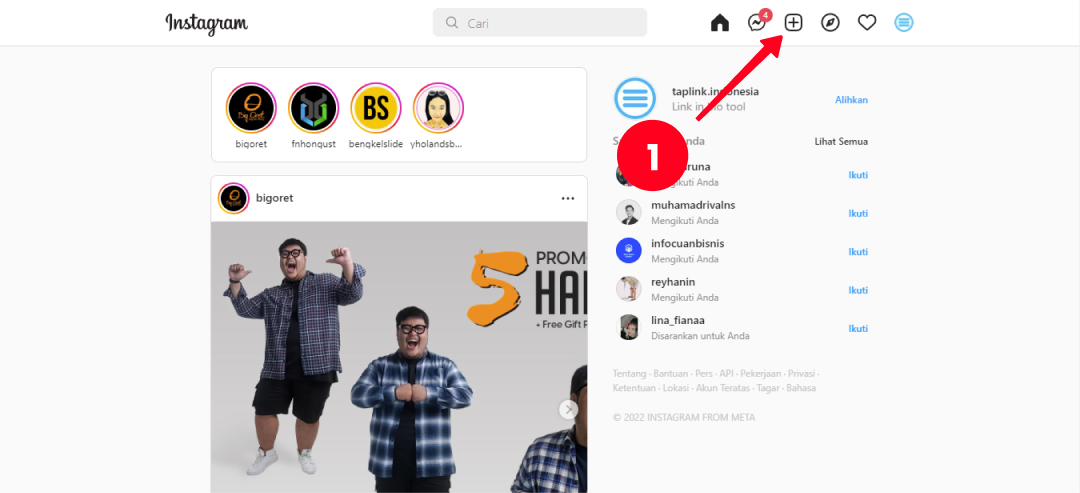Open bigoret post author avatar

point(233,198)
